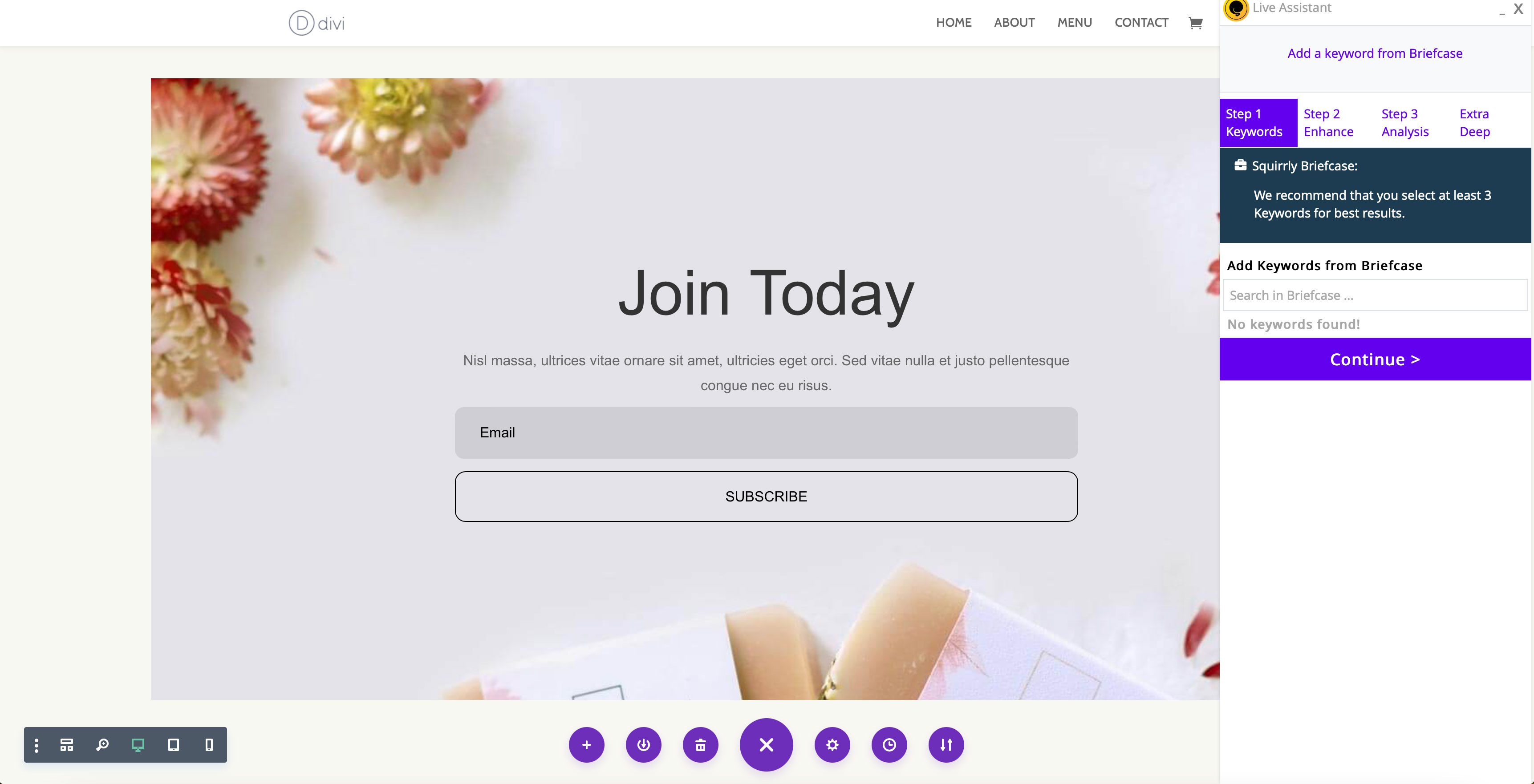Image resolution: width=1534 pixels, height=784 pixels.
Task: Click the Add Row plus icon
Action: (587, 745)
